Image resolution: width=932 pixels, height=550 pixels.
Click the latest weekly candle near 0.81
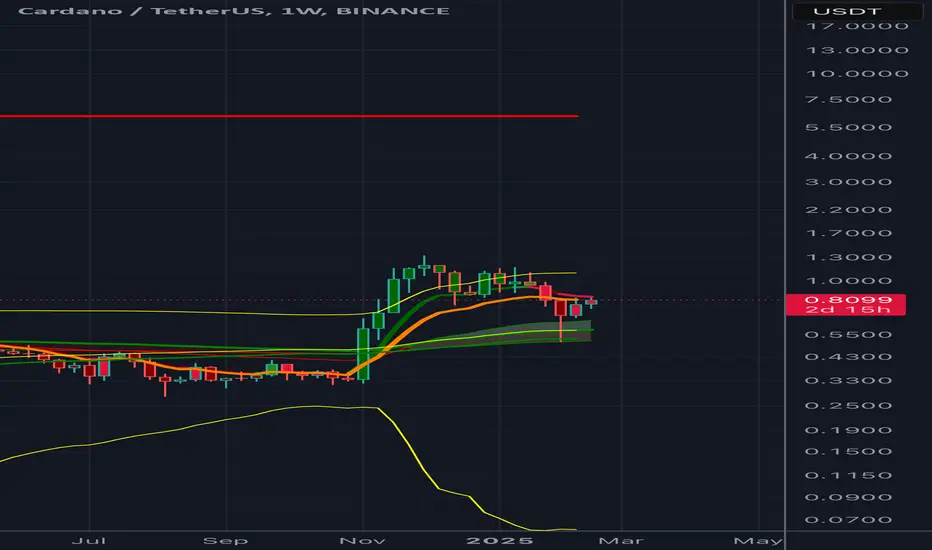pyautogui.click(x=591, y=303)
